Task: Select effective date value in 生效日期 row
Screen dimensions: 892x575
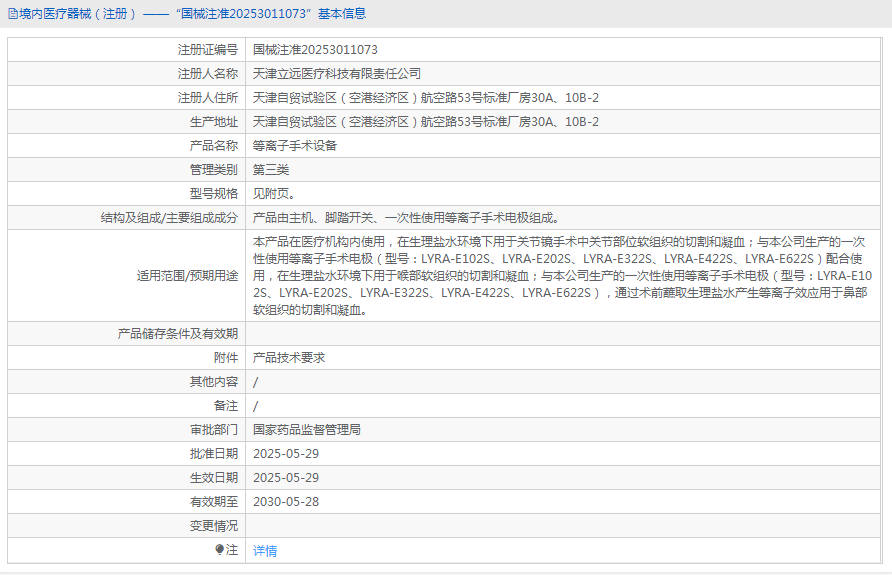Action: coord(286,478)
